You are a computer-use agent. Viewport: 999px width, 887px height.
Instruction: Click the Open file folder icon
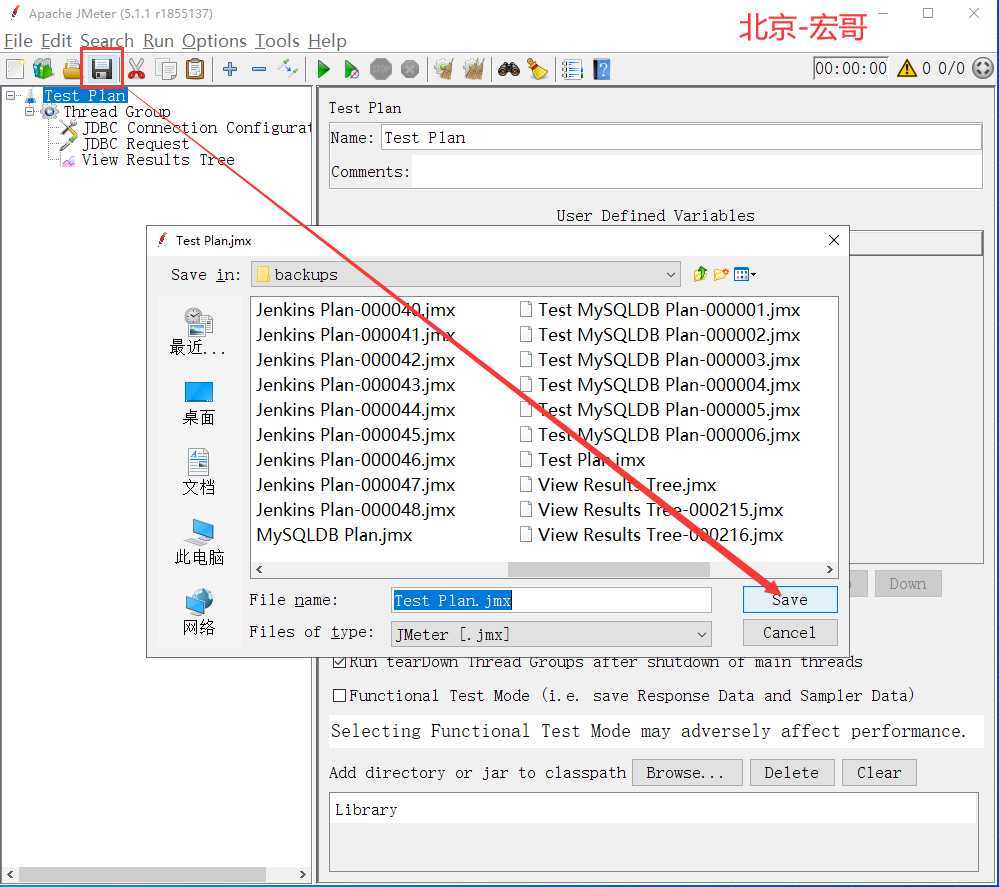pyautogui.click(x=72, y=69)
